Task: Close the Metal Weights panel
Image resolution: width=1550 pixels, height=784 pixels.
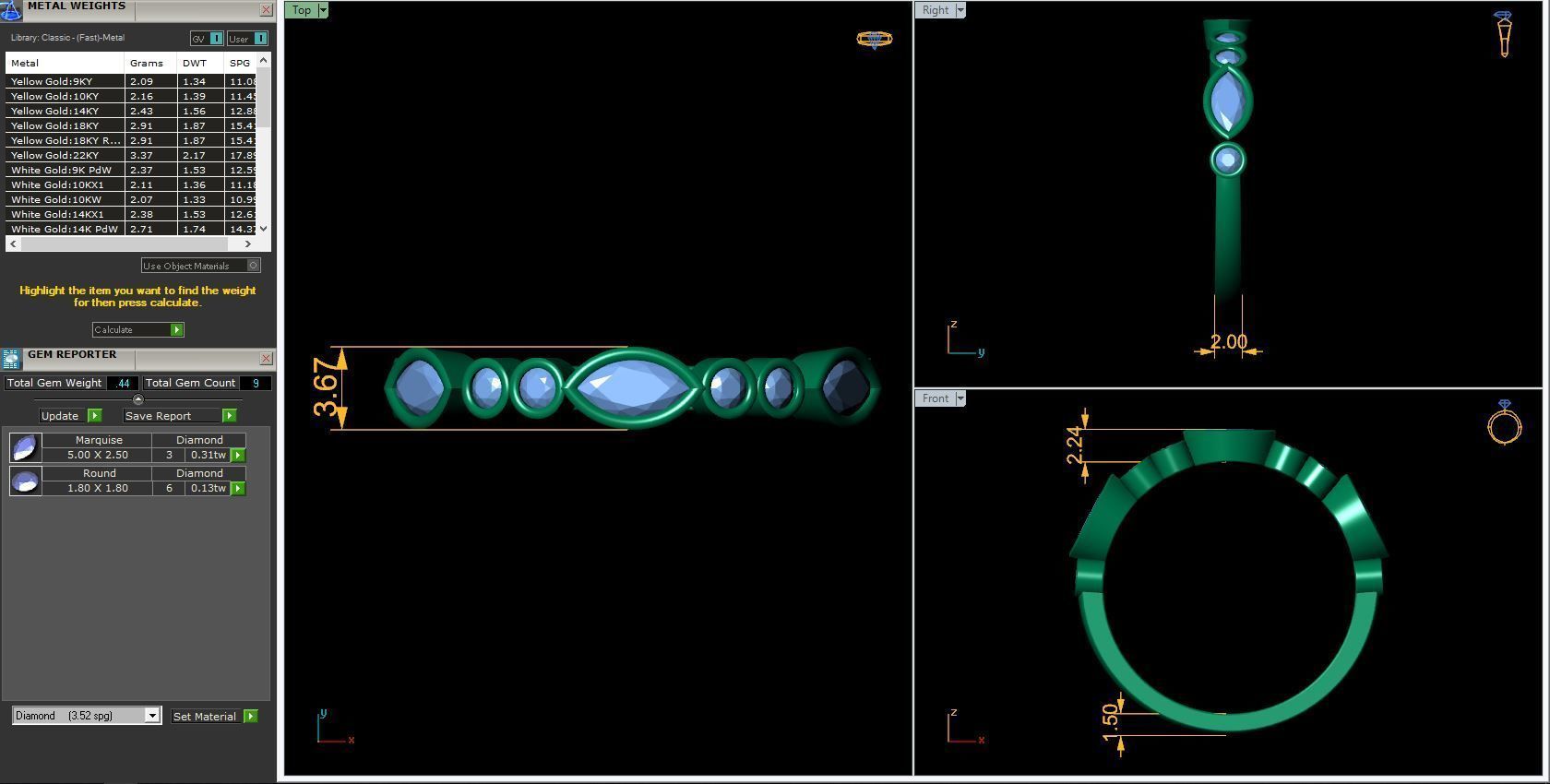Action: pyautogui.click(x=266, y=10)
